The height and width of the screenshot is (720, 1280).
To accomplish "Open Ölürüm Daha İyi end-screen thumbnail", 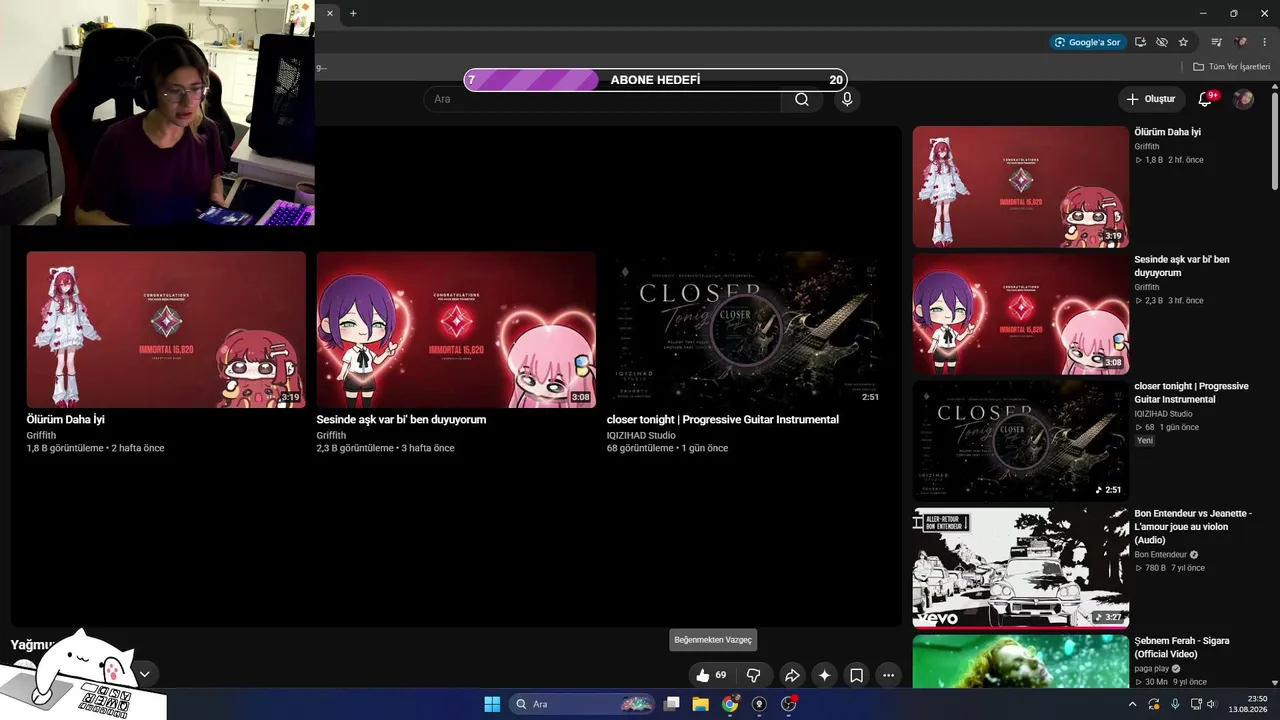I will pos(166,329).
